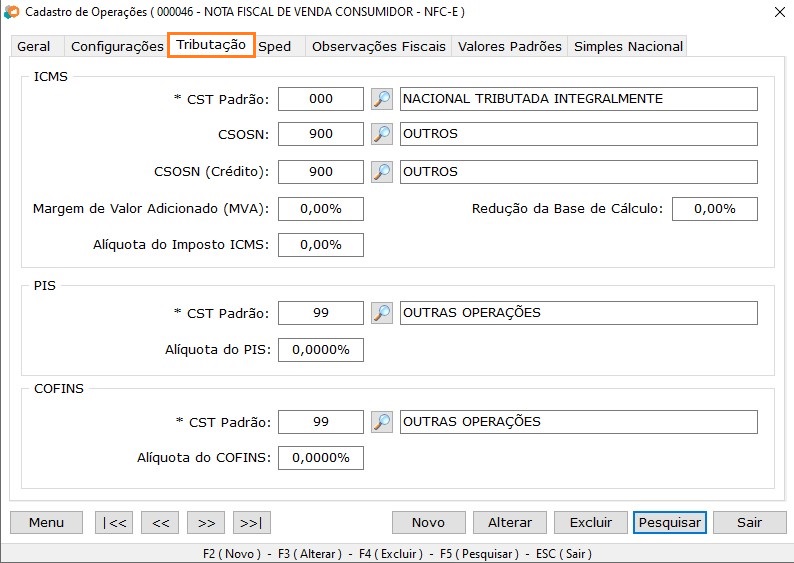Click the application icon in title bar

click(12, 12)
